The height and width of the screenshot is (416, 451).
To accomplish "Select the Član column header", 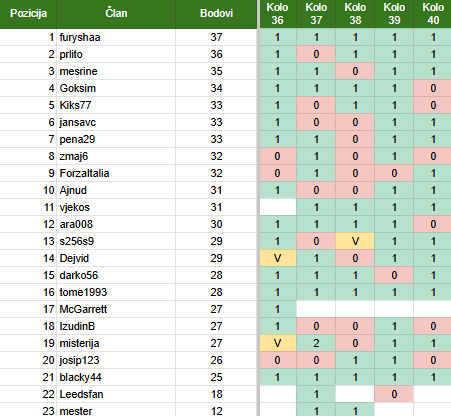I will tap(116, 14).
